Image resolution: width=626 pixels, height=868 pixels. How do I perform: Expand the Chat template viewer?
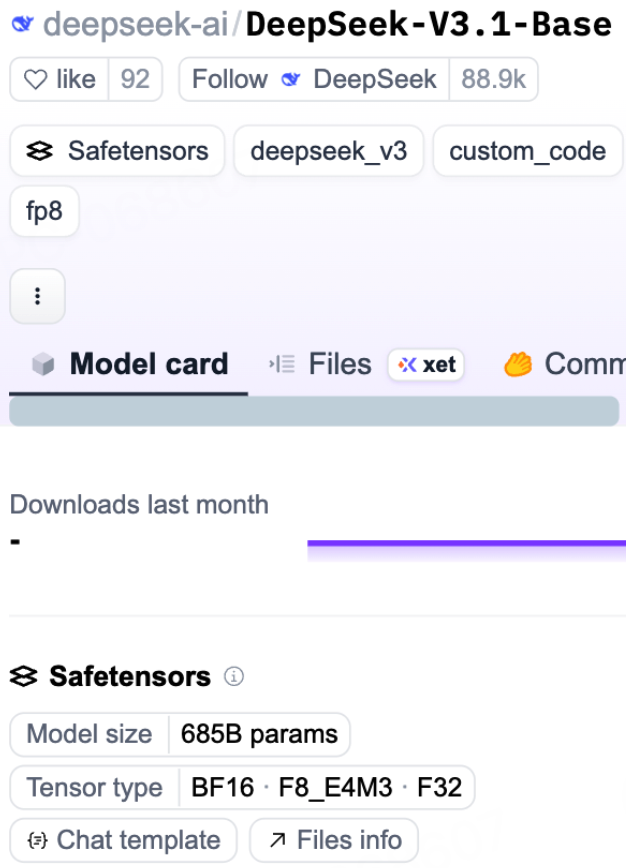click(x=123, y=840)
